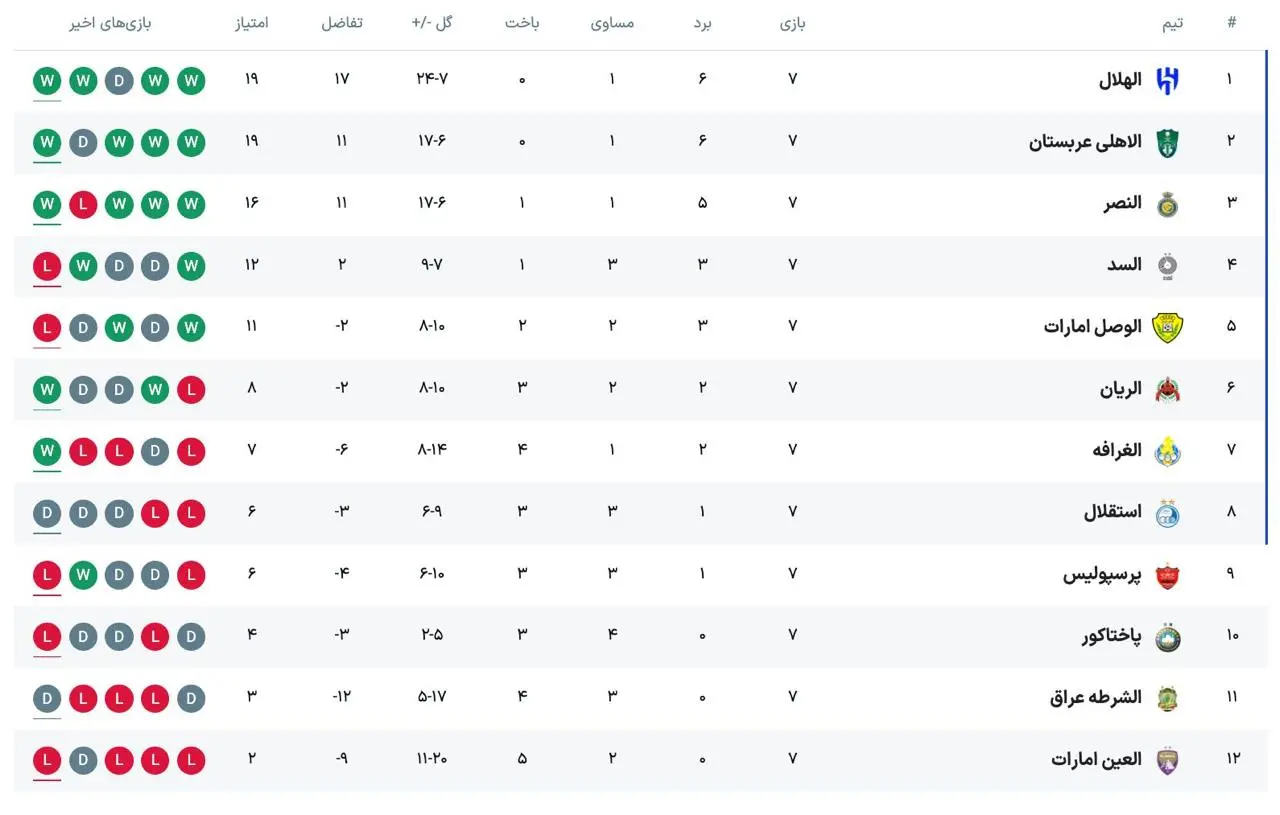Sort by امتیاز column header
This screenshot has height=815, width=1280.
click(251, 23)
